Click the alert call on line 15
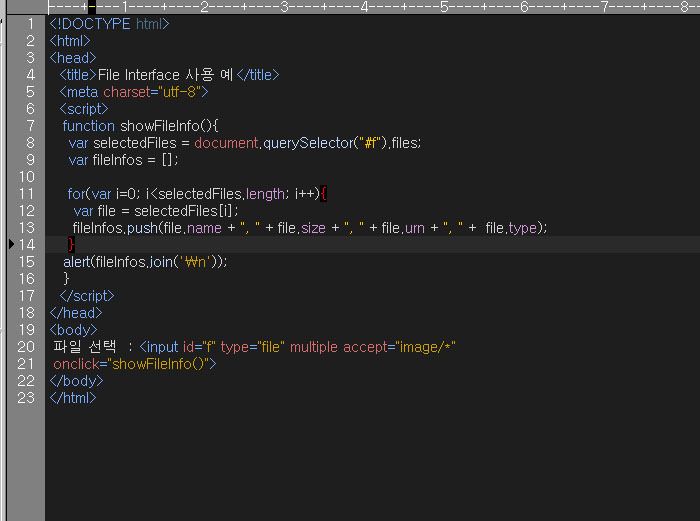 (145, 262)
